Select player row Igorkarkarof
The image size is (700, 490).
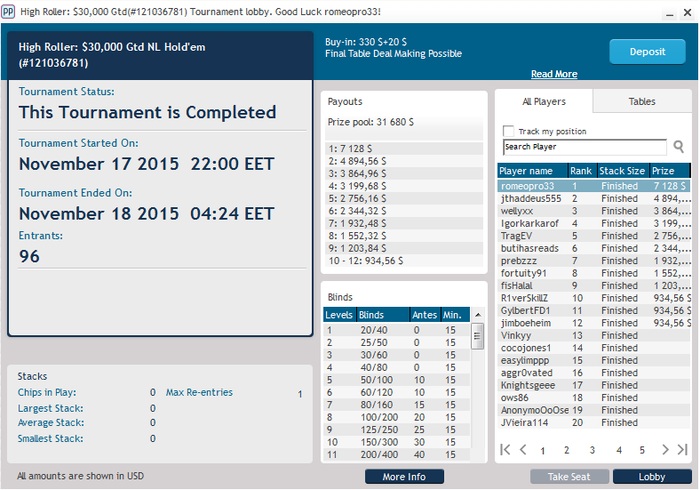[x=594, y=224]
